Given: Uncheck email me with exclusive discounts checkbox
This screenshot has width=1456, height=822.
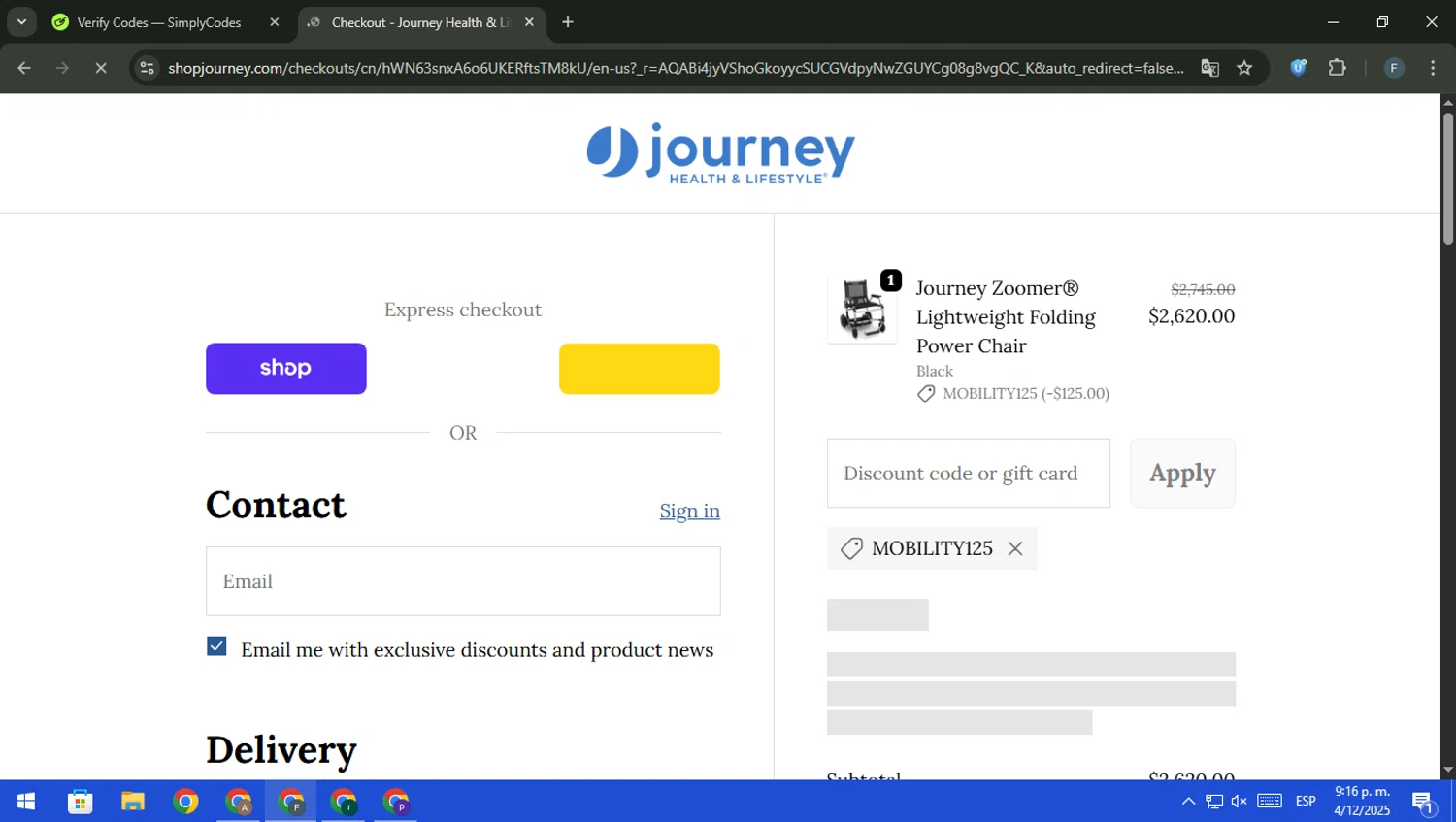Looking at the screenshot, I should (x=216, y=646).
